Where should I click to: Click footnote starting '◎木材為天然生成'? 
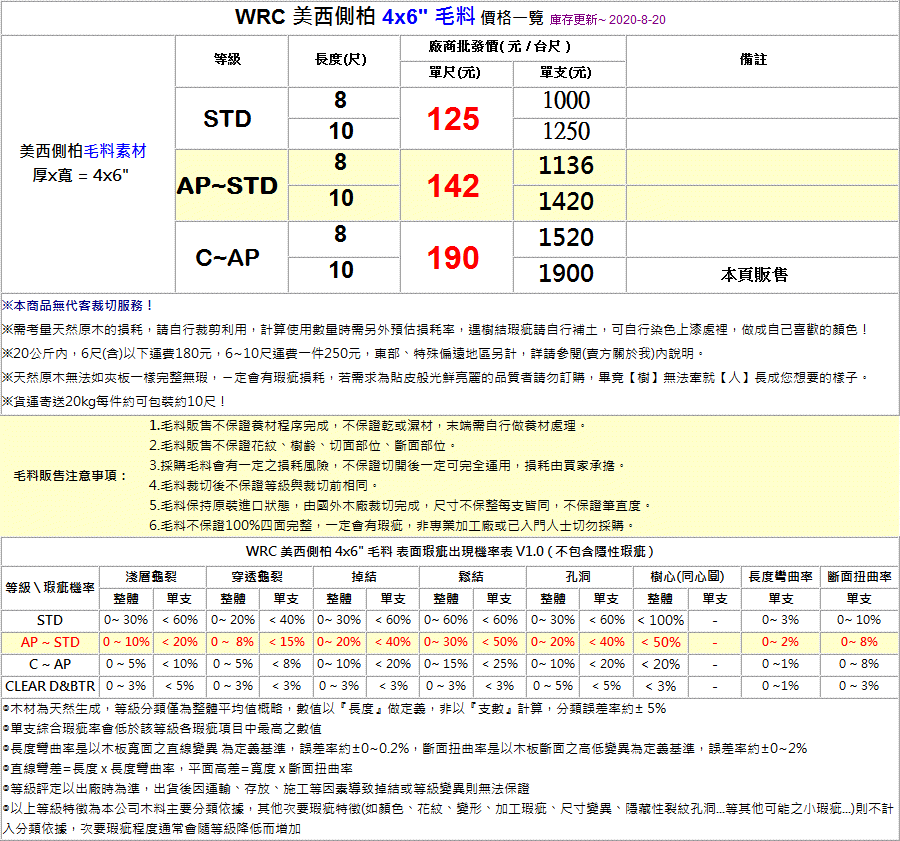334,709
